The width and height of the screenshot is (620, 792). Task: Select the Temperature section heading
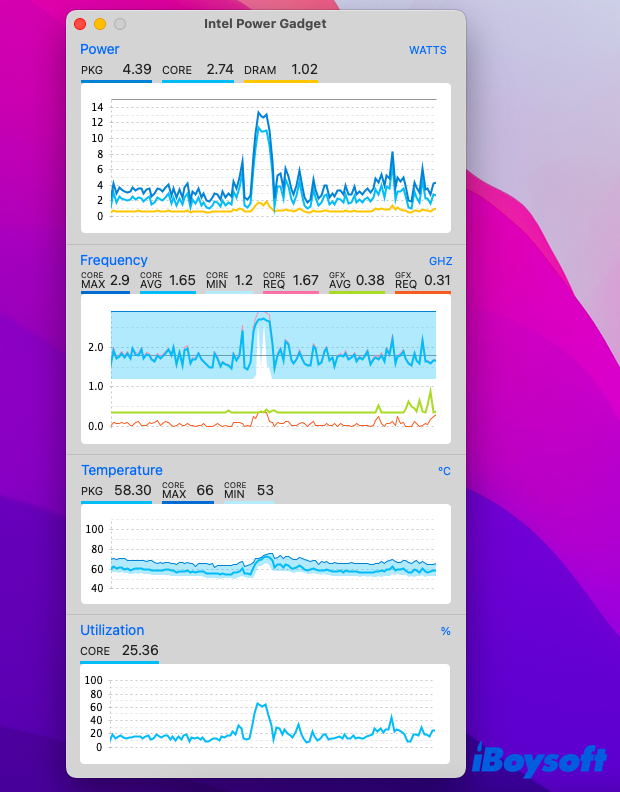122,470
